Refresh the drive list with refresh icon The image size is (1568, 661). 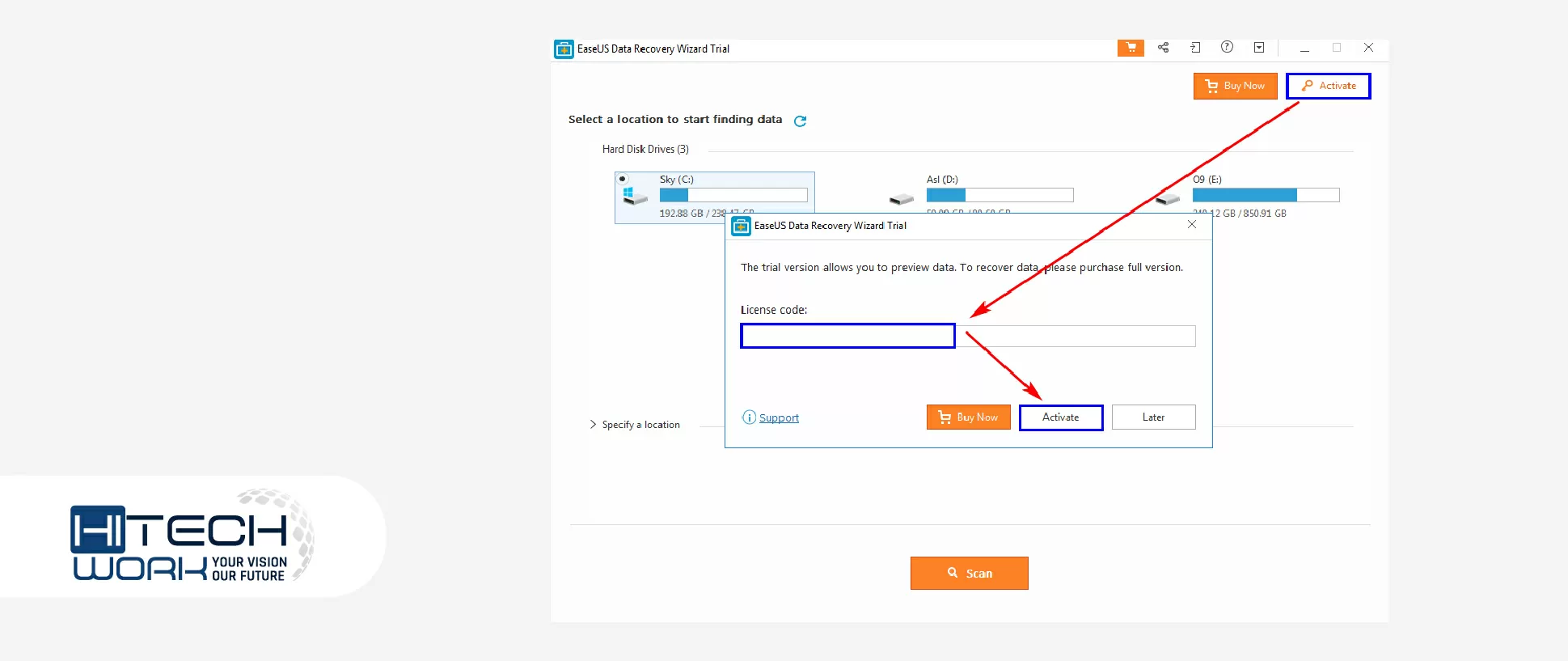[x=800, y=121]
